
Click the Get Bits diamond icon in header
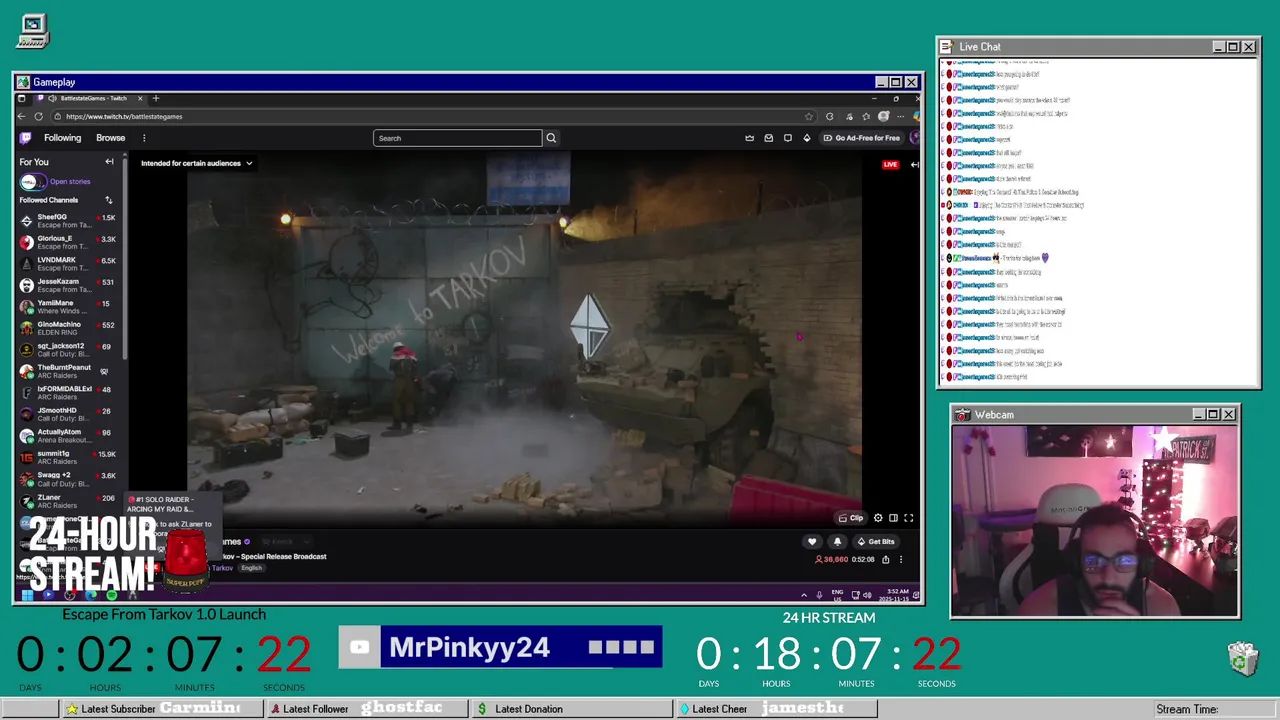(807, 138)
